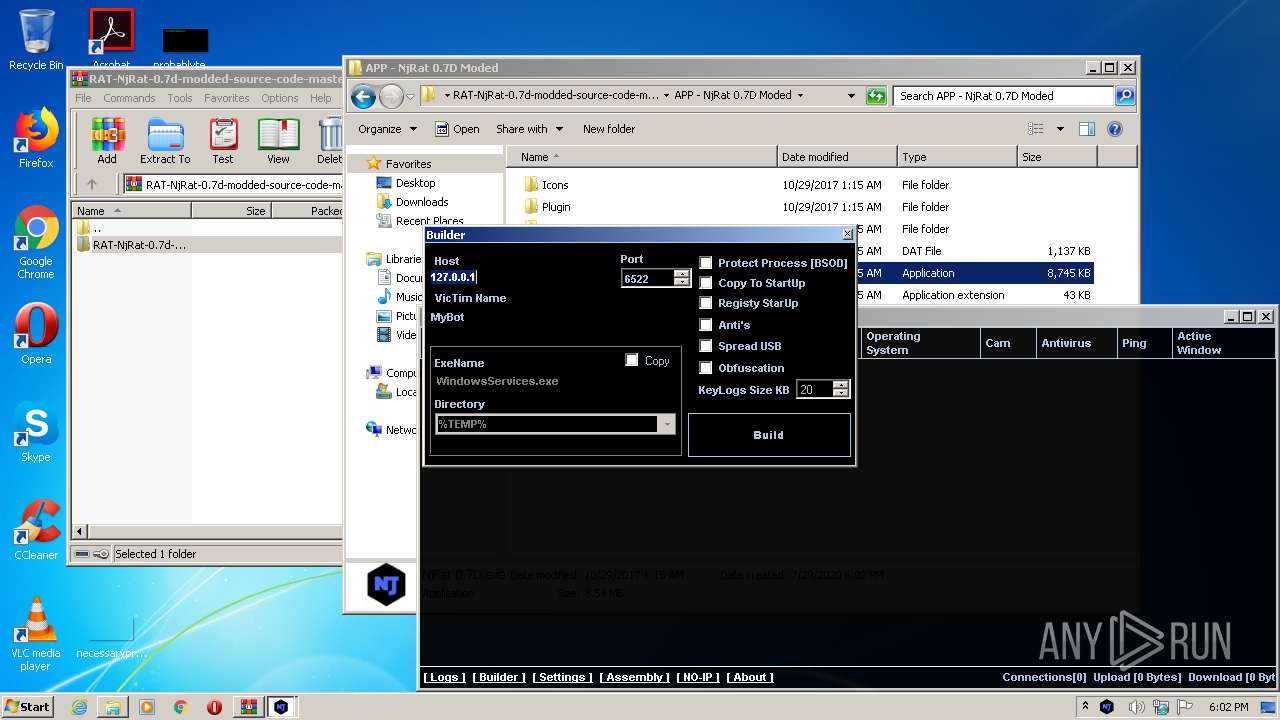Click the Explorer search magnifier icon
This screenshot has width=1280, height=720.
pos(1125,96)
